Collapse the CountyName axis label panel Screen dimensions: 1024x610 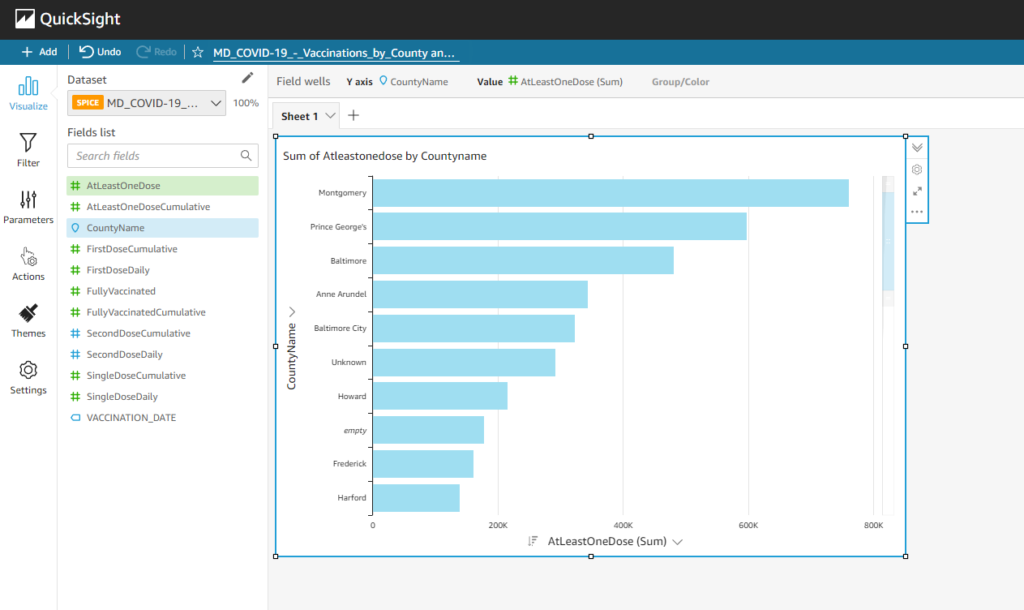(291, 310)
